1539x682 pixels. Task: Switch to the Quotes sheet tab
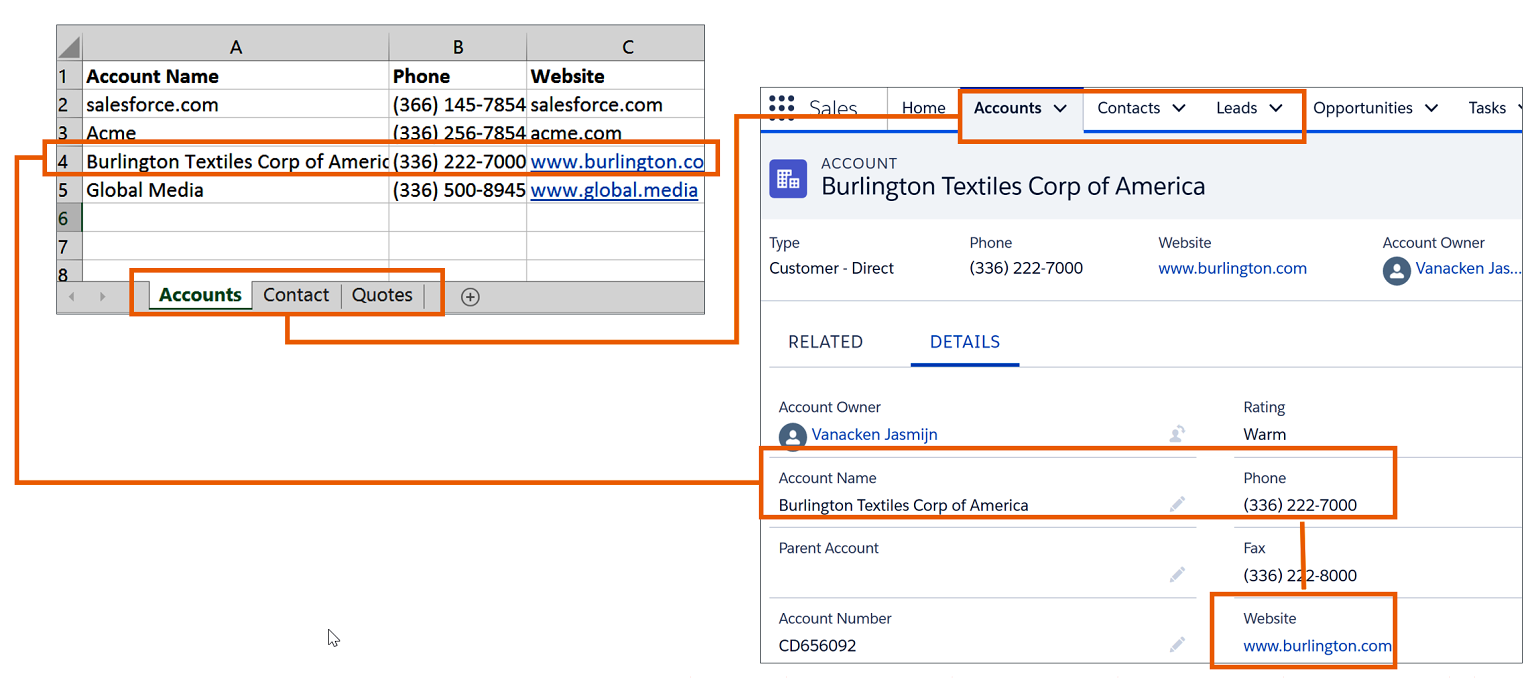point(382,295)
